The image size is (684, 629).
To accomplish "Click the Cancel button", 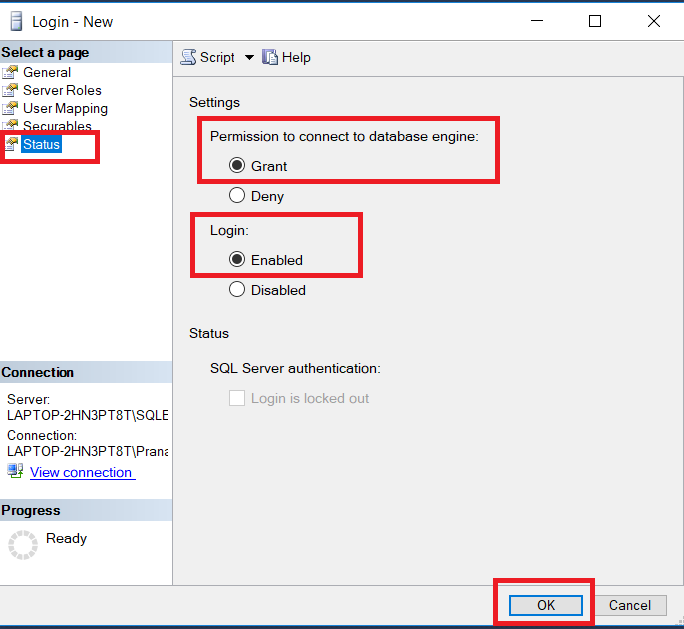I will [629, 605].
